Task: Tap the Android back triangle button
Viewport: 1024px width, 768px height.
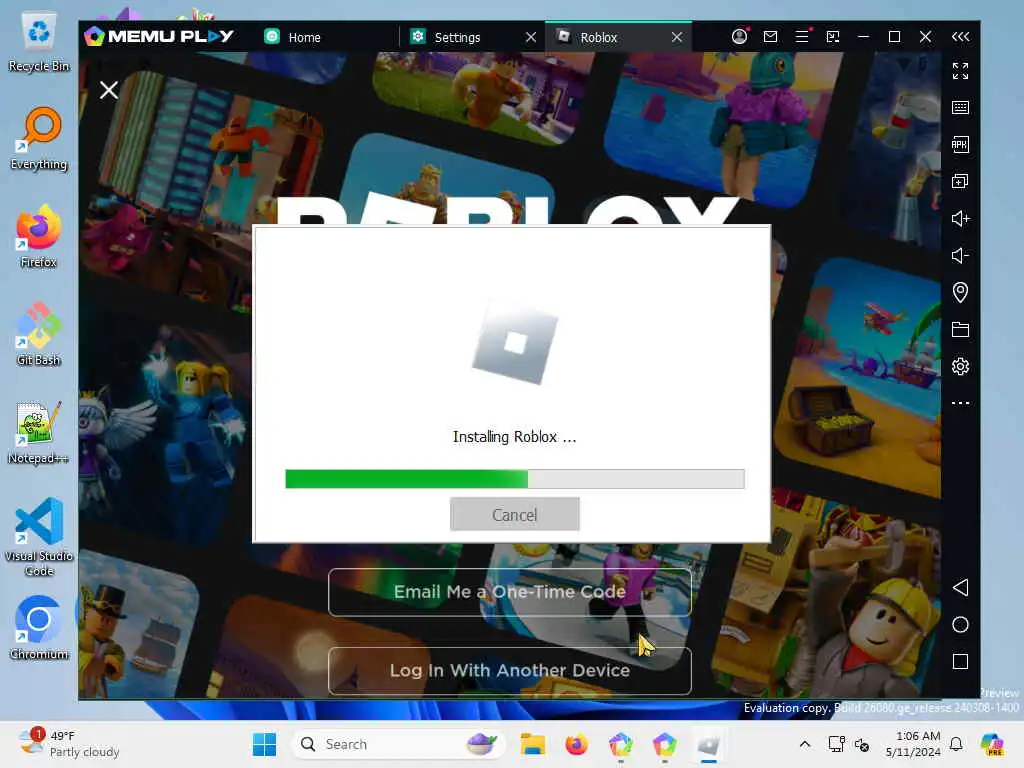Action: pos(960,587)
